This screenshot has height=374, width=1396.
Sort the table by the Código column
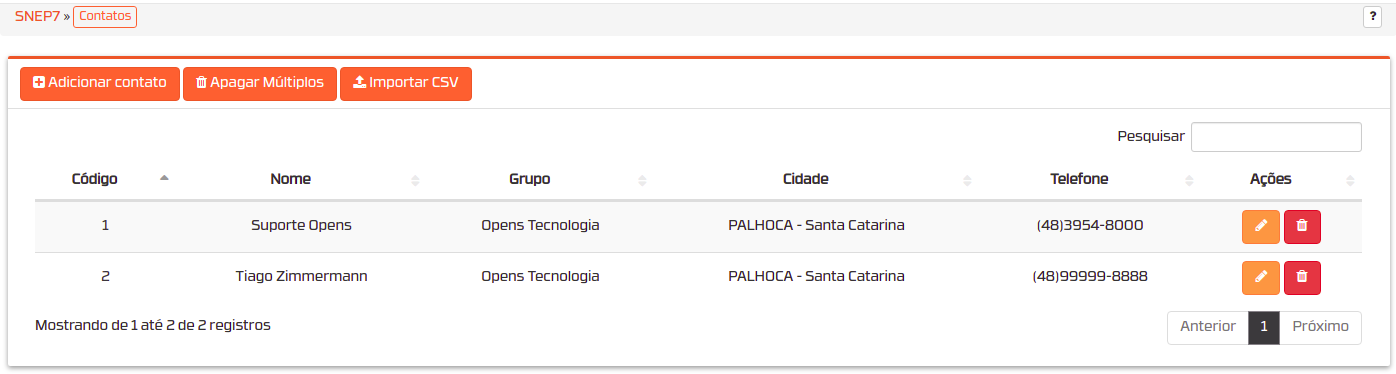click(95, 179)
